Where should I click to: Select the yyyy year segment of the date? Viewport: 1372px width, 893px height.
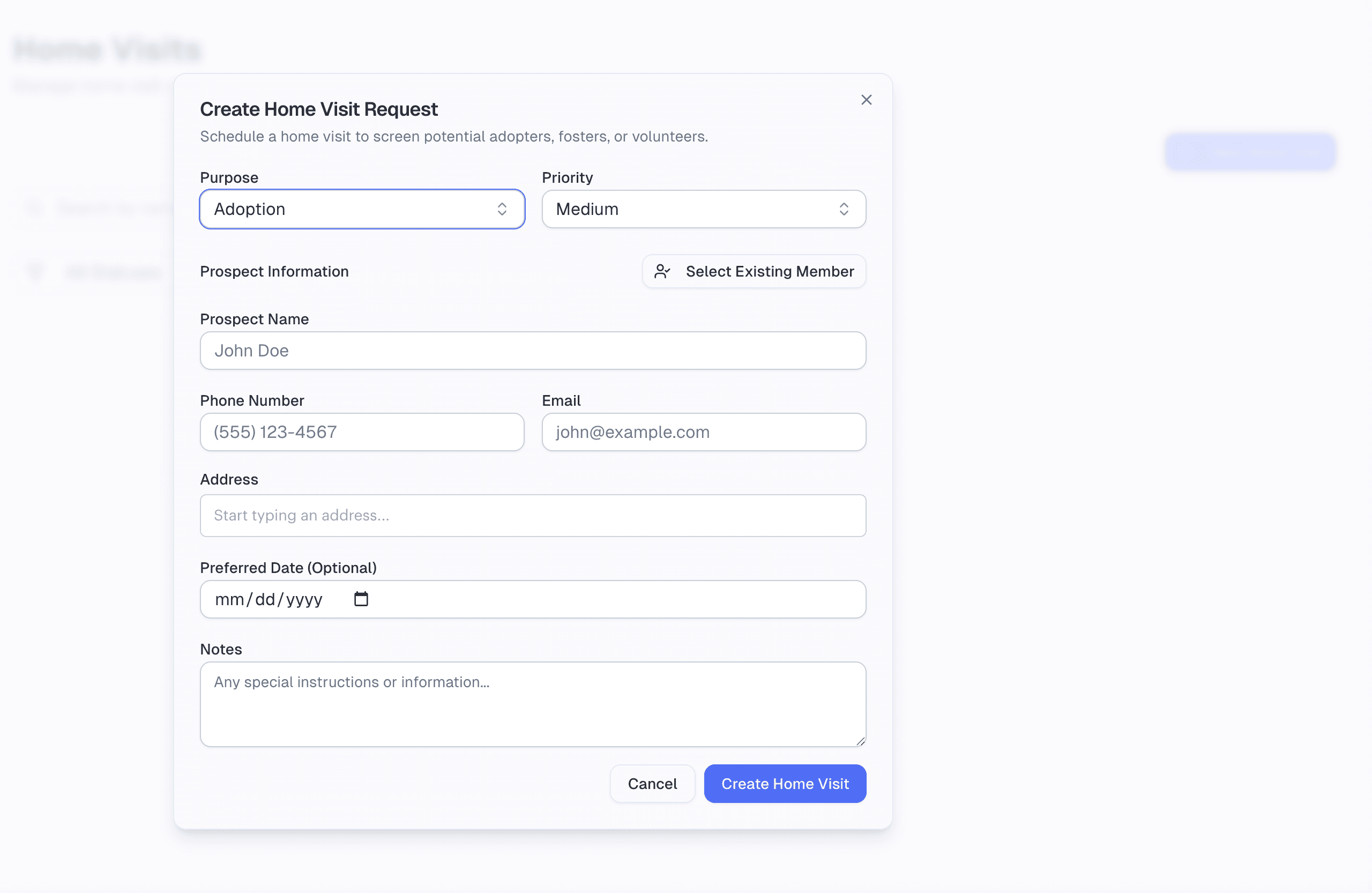coord(304,600)
